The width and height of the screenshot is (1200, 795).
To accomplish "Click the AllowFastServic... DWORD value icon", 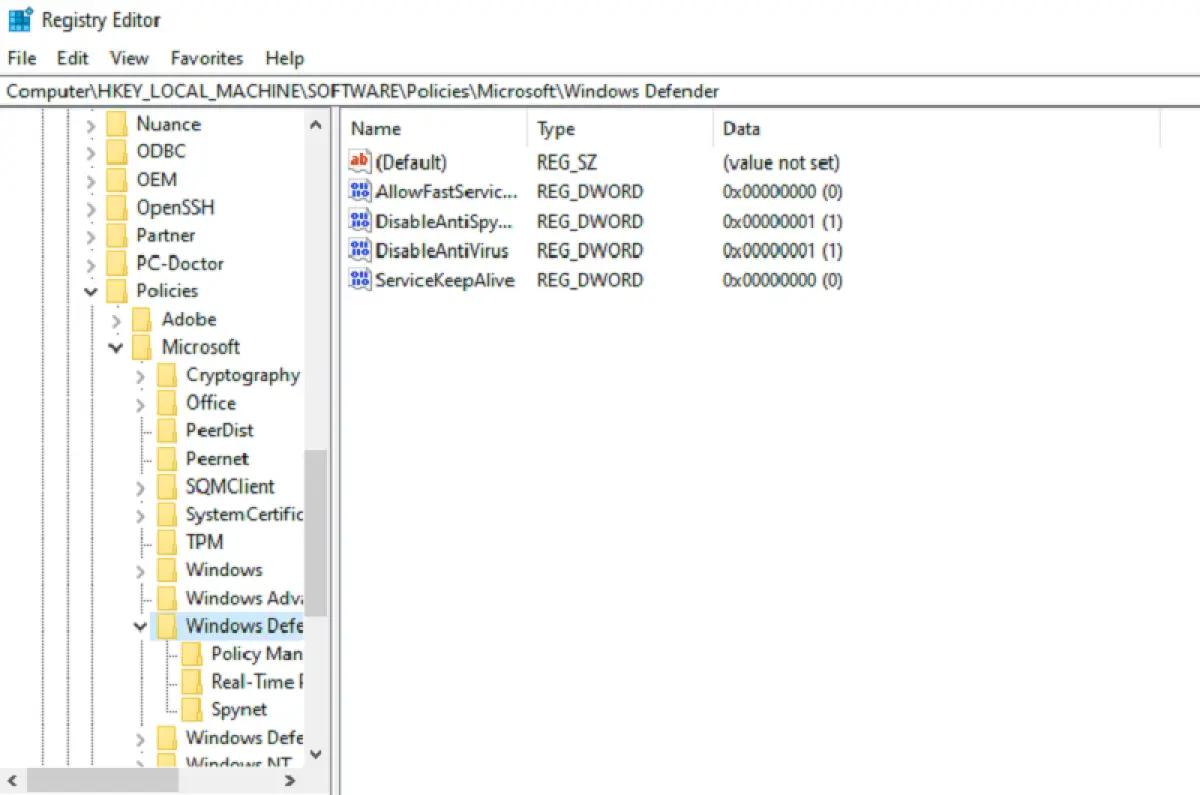I will pyautogui.click(x=359, y=191).
